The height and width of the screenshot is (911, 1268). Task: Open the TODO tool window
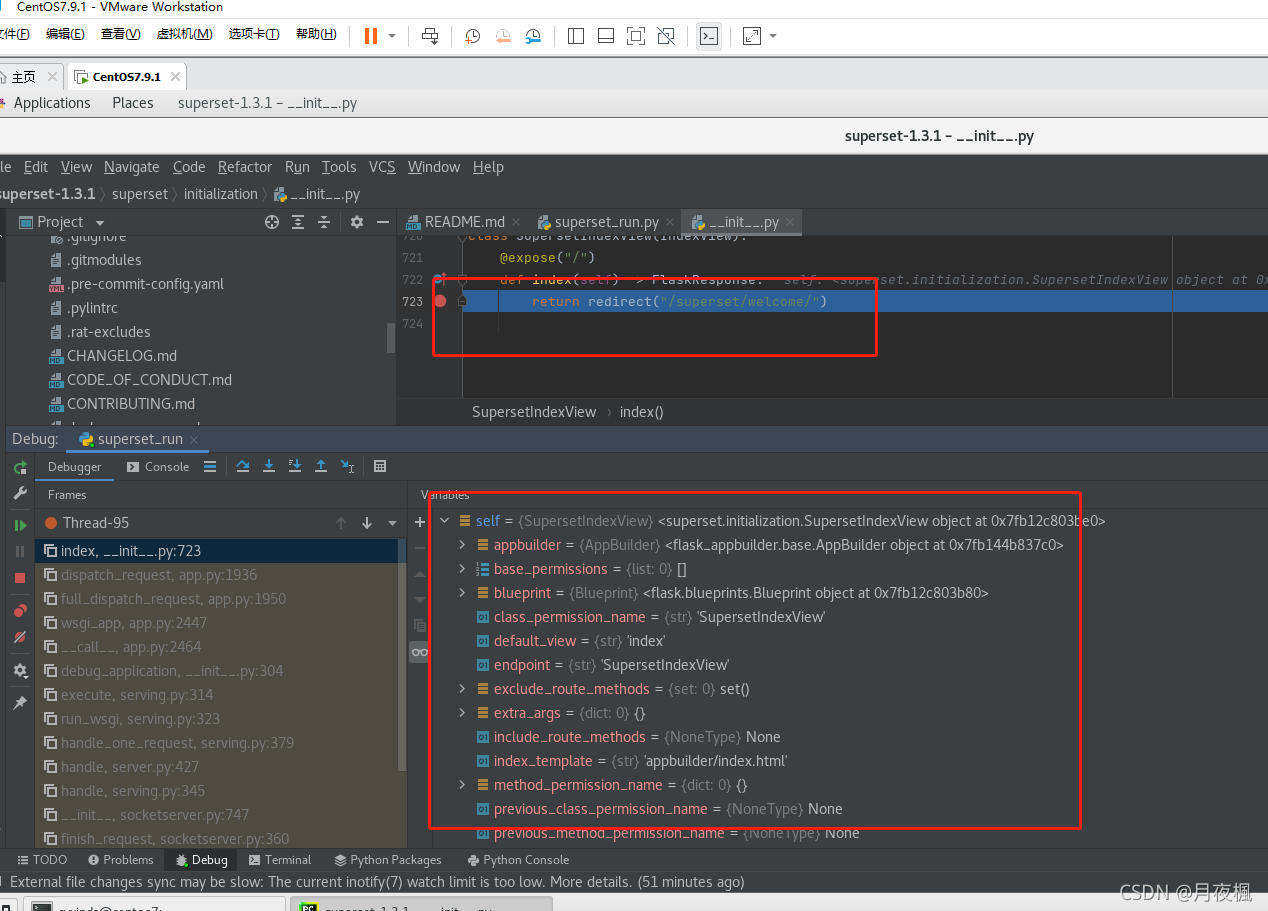pyautogui.click(x=42, y=860)
